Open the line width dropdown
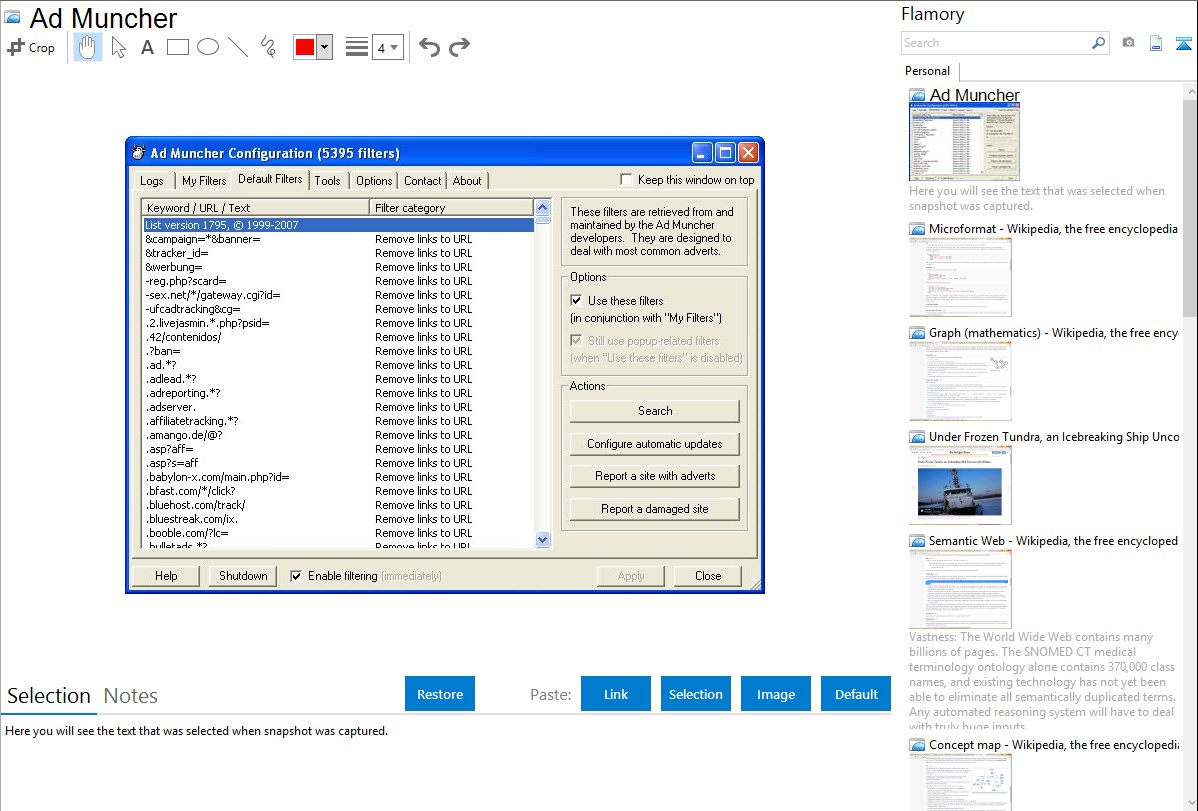The image size is (1198, 811). (387, 47)
